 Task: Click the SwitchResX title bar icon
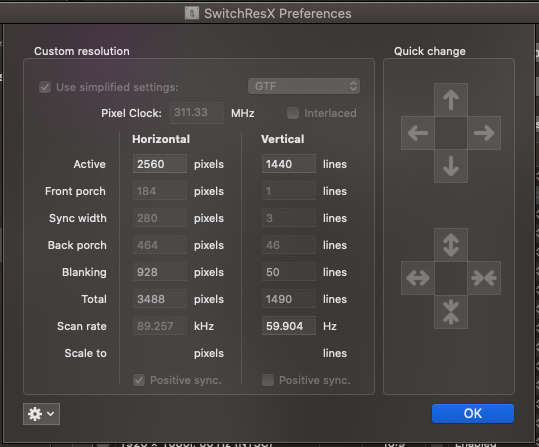(192, 13)
